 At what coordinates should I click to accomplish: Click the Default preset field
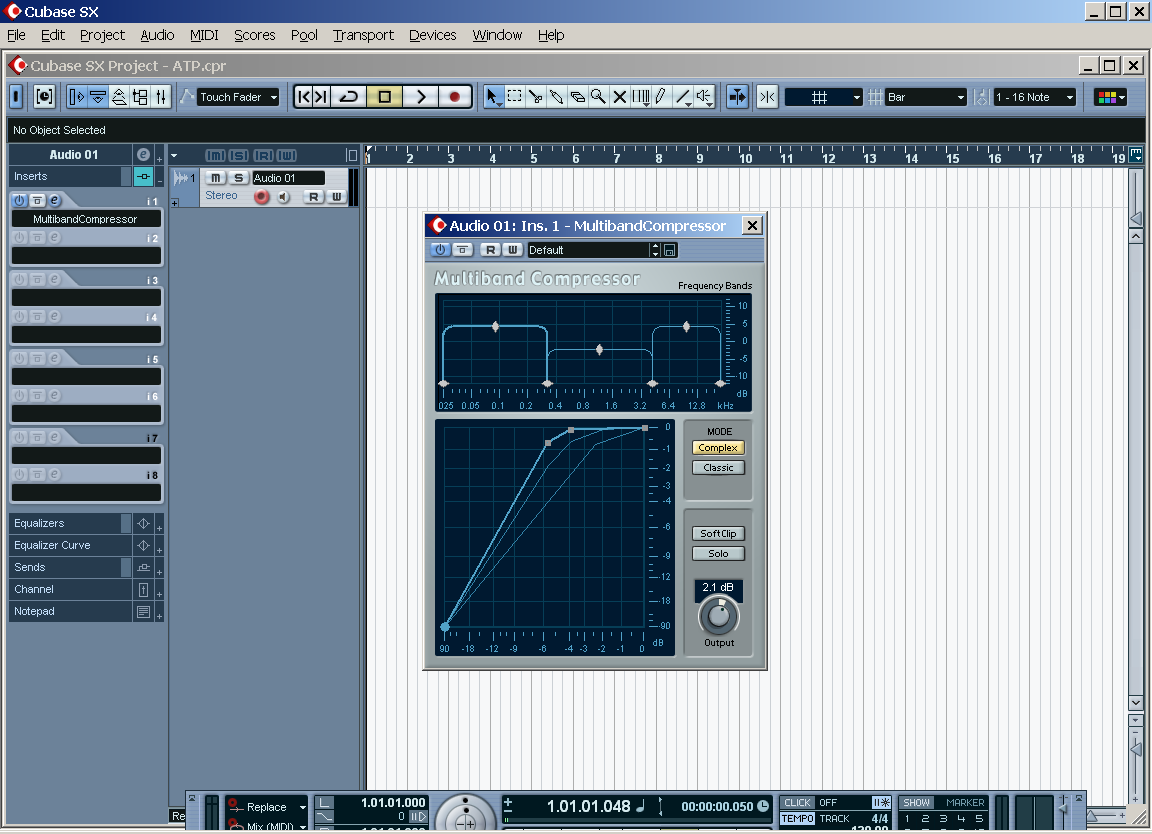point(588,250)
